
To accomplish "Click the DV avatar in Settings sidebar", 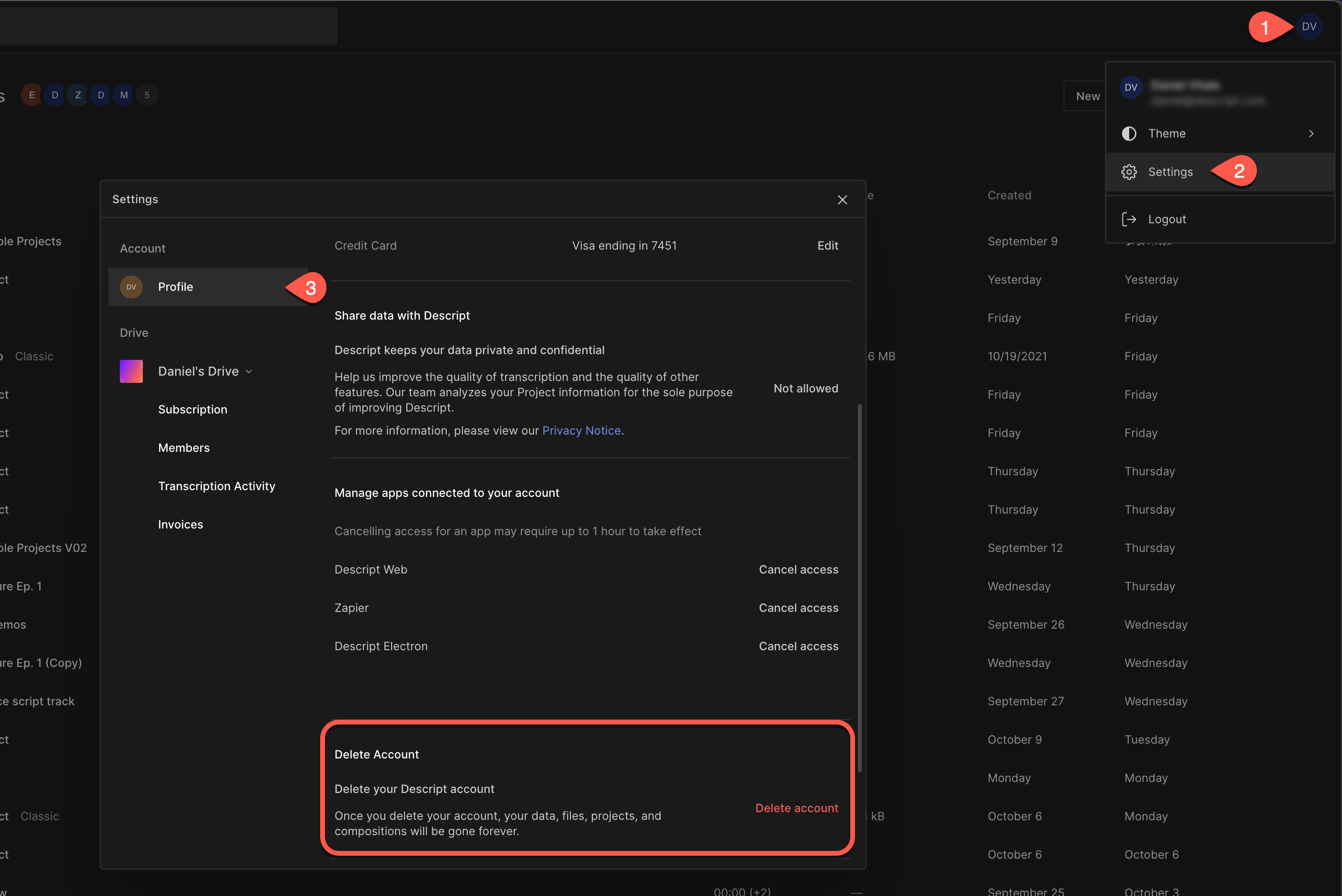I will click(131, 287).
